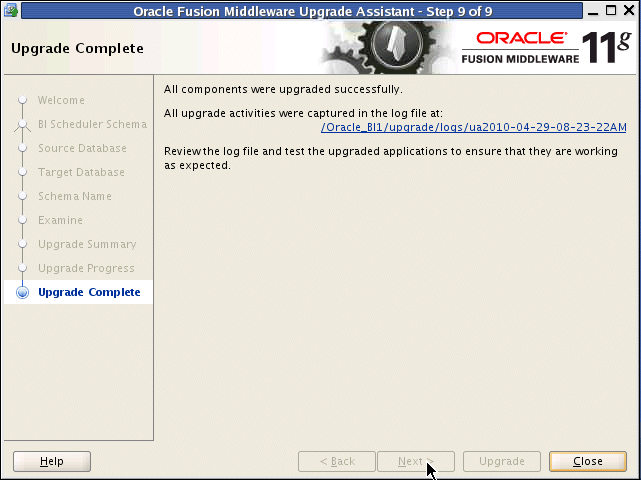The image size is (641, 480).
Task: Close window via title bar X
Action: 630,11
